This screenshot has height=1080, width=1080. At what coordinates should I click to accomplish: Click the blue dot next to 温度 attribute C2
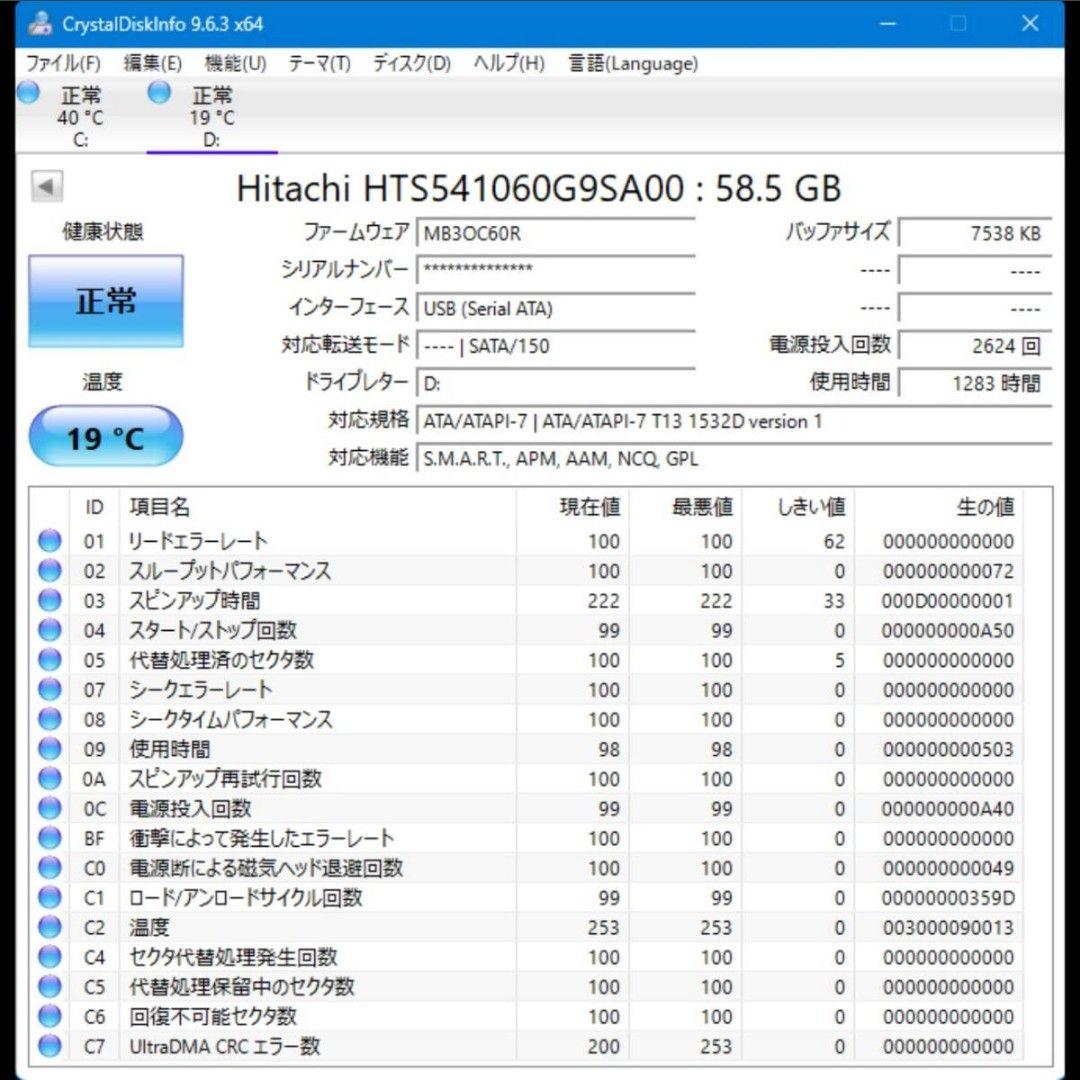point(49,927)
